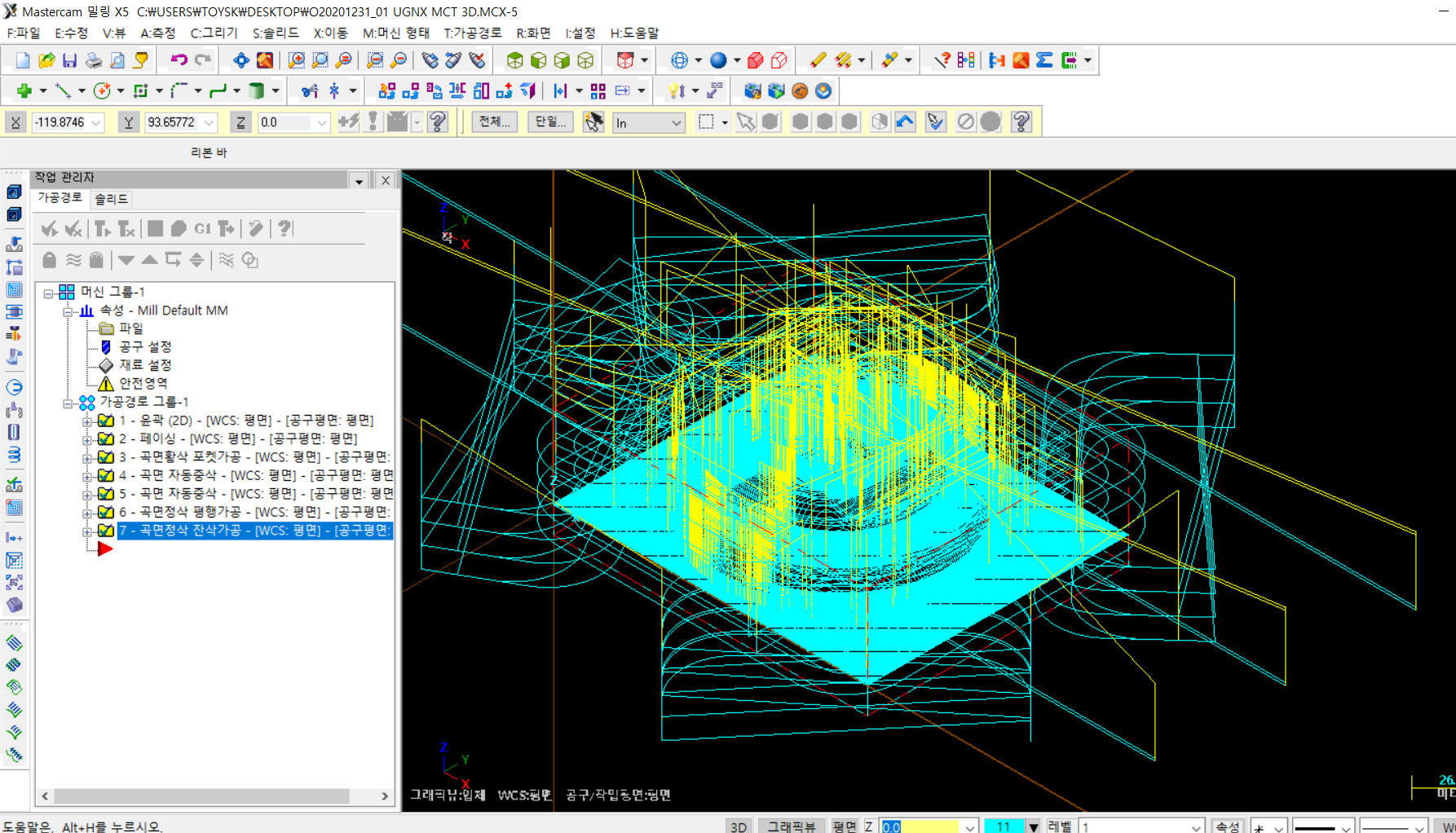Open the In selection mode dropdown
Image resolution: width=1456 pixels, height=833 pixels.
click(677, 123)
